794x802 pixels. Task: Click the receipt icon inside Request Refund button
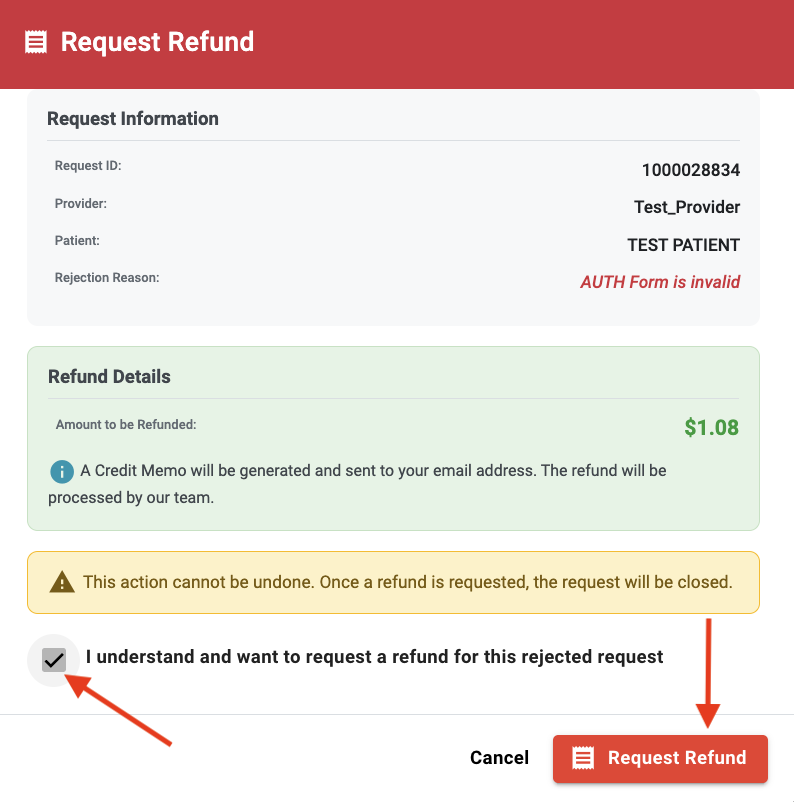pyautogui.click(x=585, y=758)
